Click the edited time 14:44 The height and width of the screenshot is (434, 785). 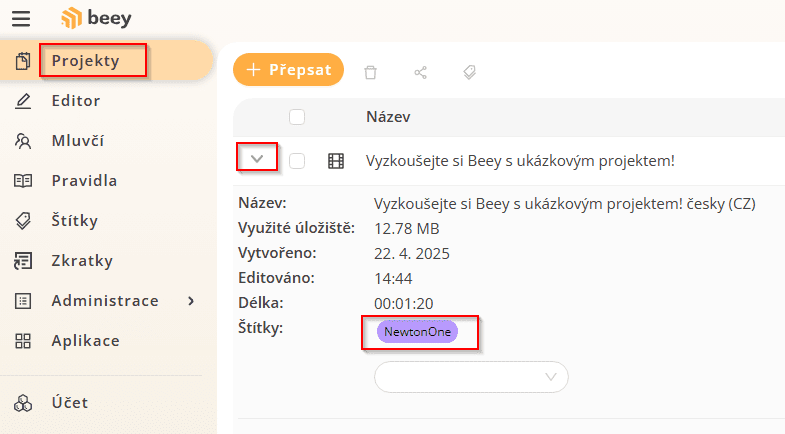point(393,279)
